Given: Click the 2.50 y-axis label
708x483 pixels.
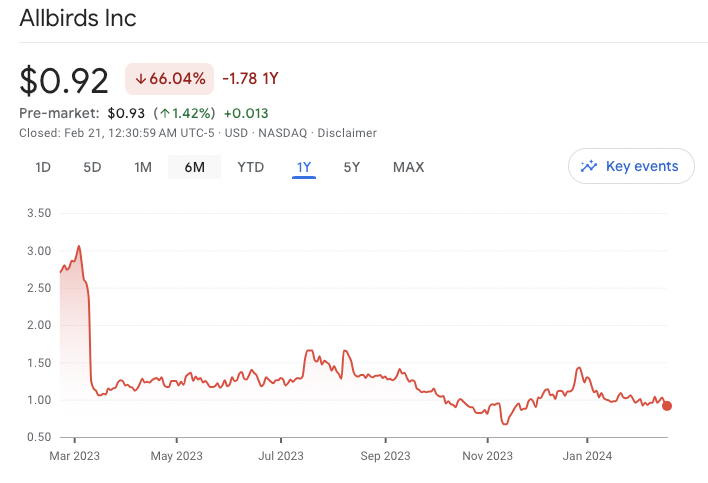Looking at the screenshot, I should pos(39,288).
